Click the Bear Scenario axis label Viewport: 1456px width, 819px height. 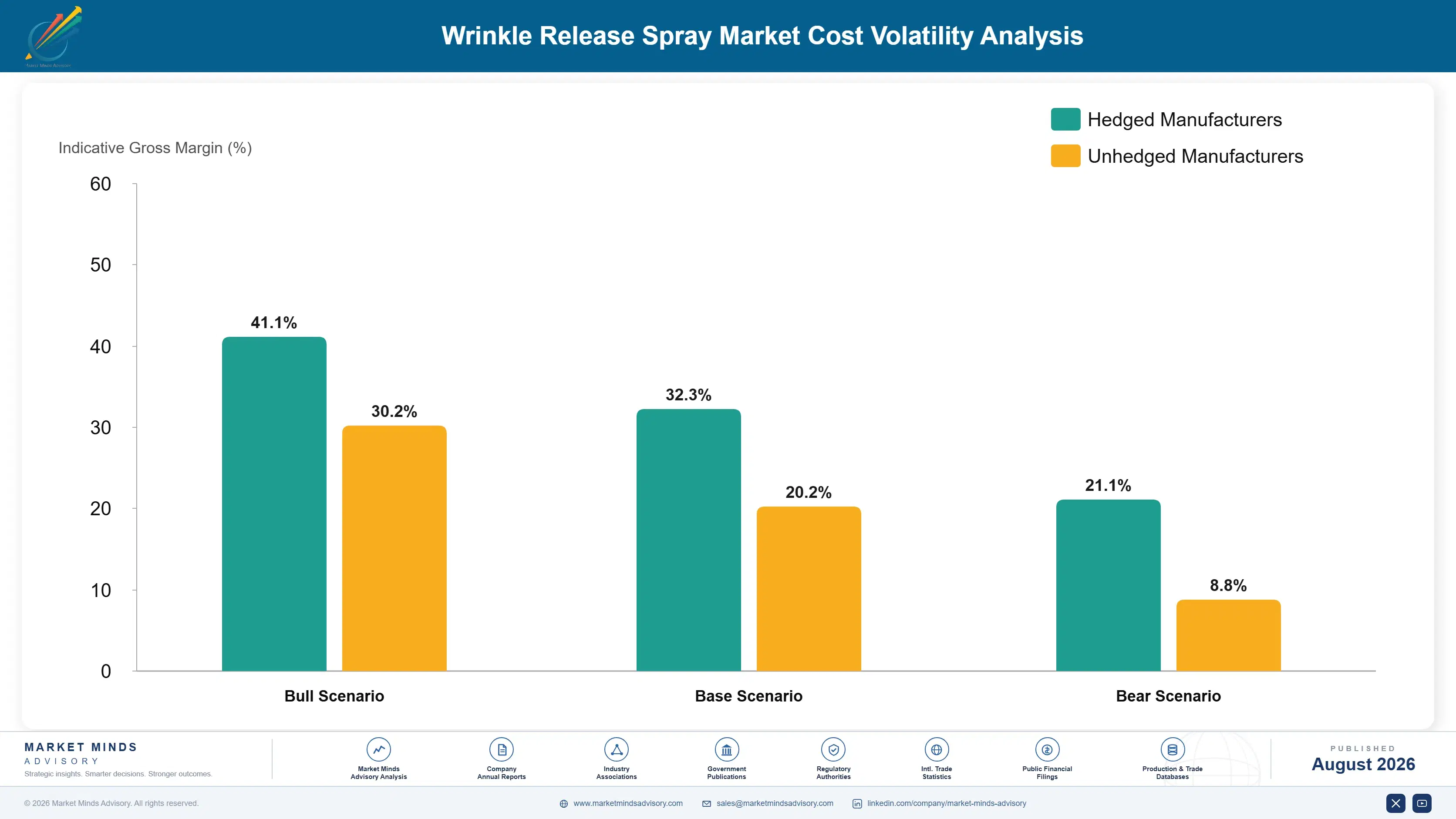(1168, 696)
